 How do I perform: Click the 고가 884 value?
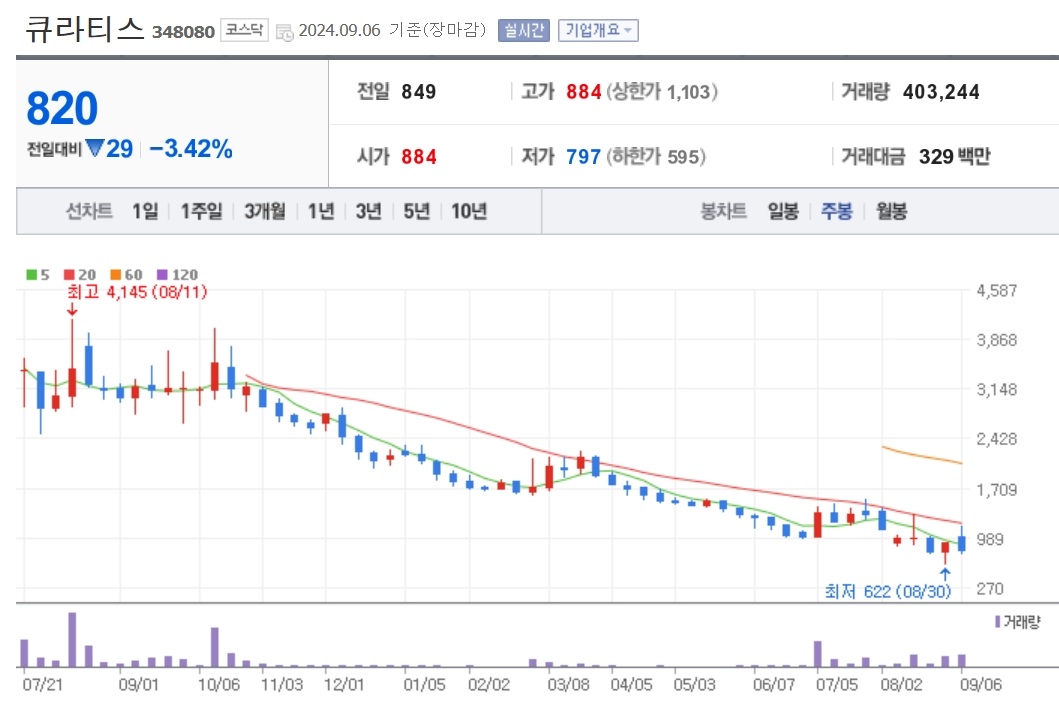point(584,92)
